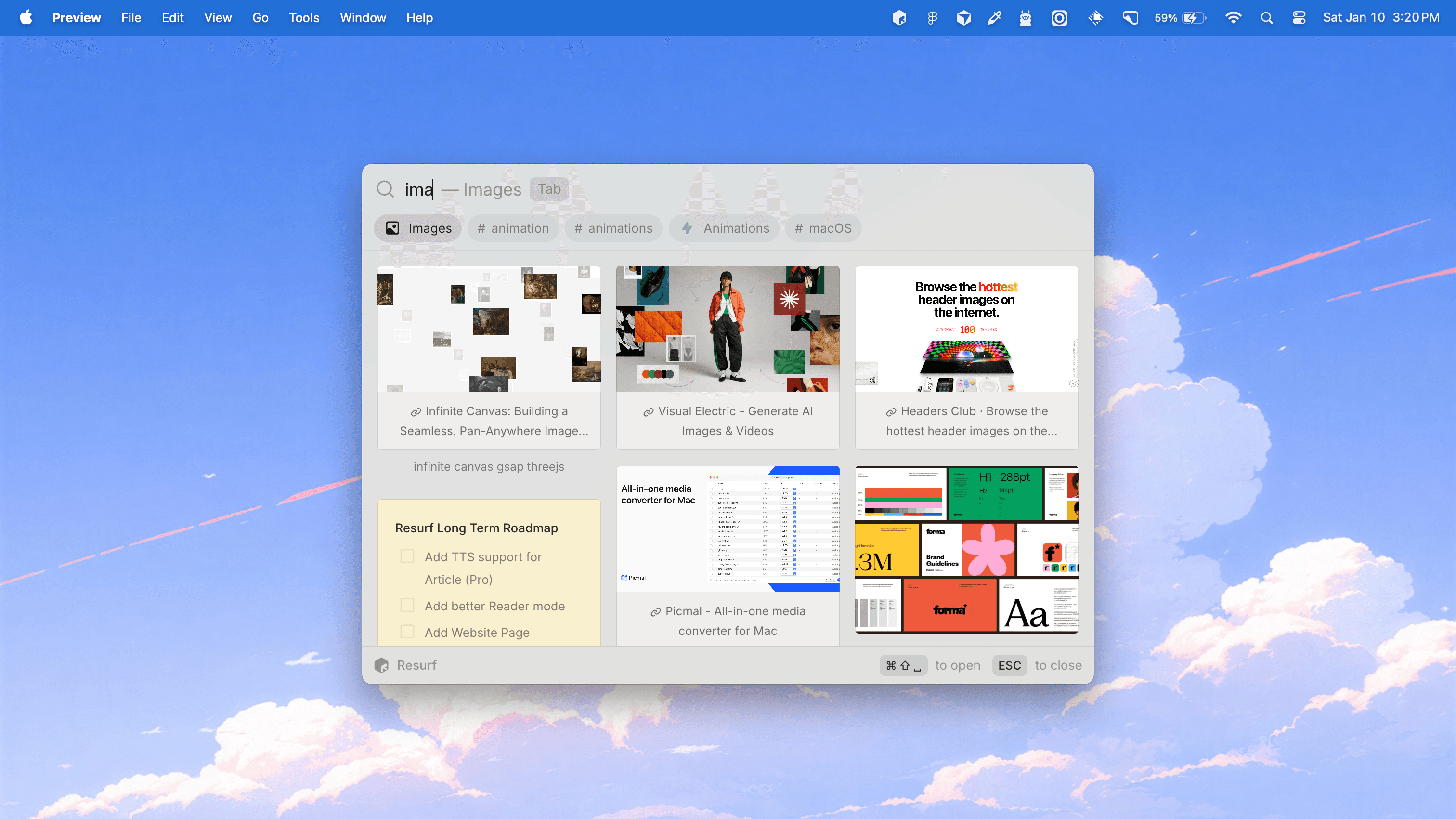This screenshot has height=819, width=1456.
Task: Check Add TTS support for Article checkbox
Action: pos(407,556)
